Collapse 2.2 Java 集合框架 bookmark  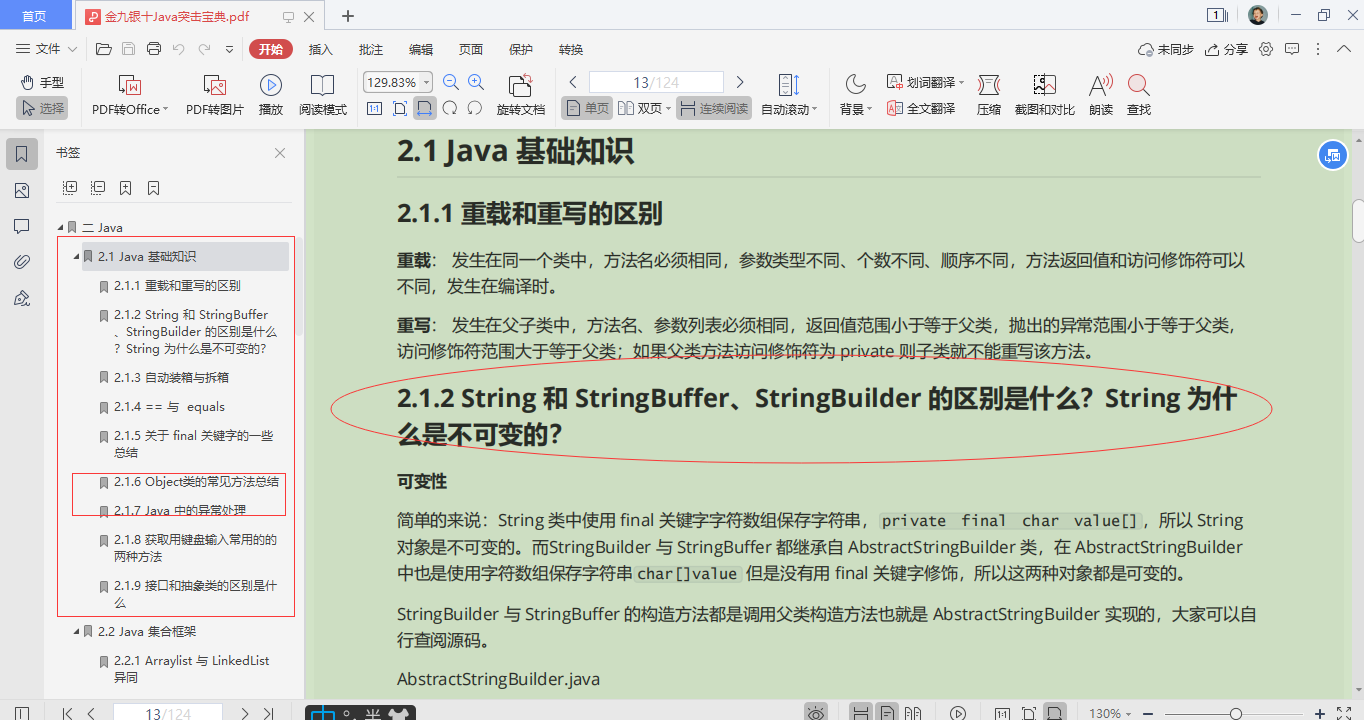76,632
